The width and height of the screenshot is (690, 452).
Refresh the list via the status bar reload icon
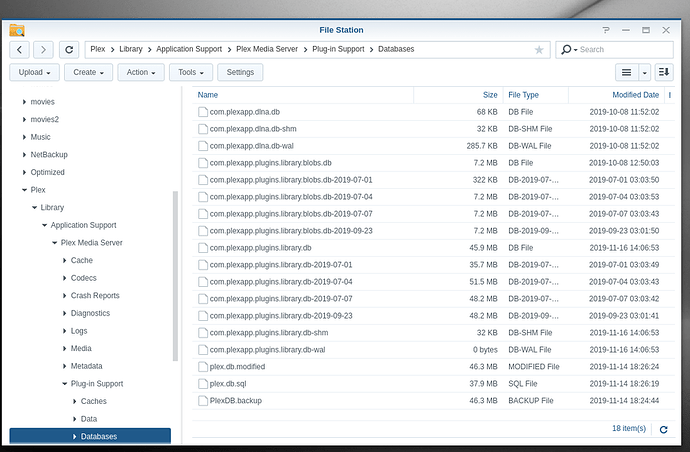[664, 429]
